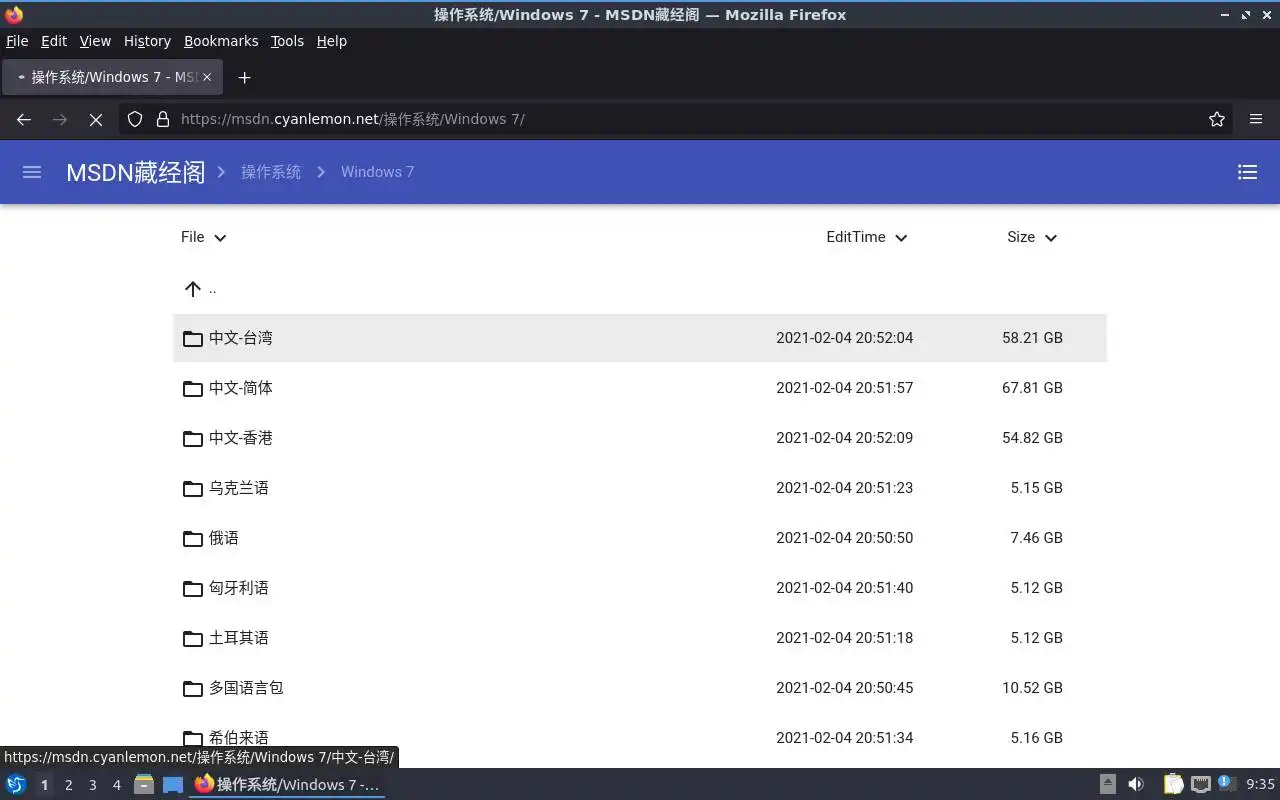Click the 9:35 clock in taskbar
This screenshot has width=1280, height=800.
tap(1260, 785)
